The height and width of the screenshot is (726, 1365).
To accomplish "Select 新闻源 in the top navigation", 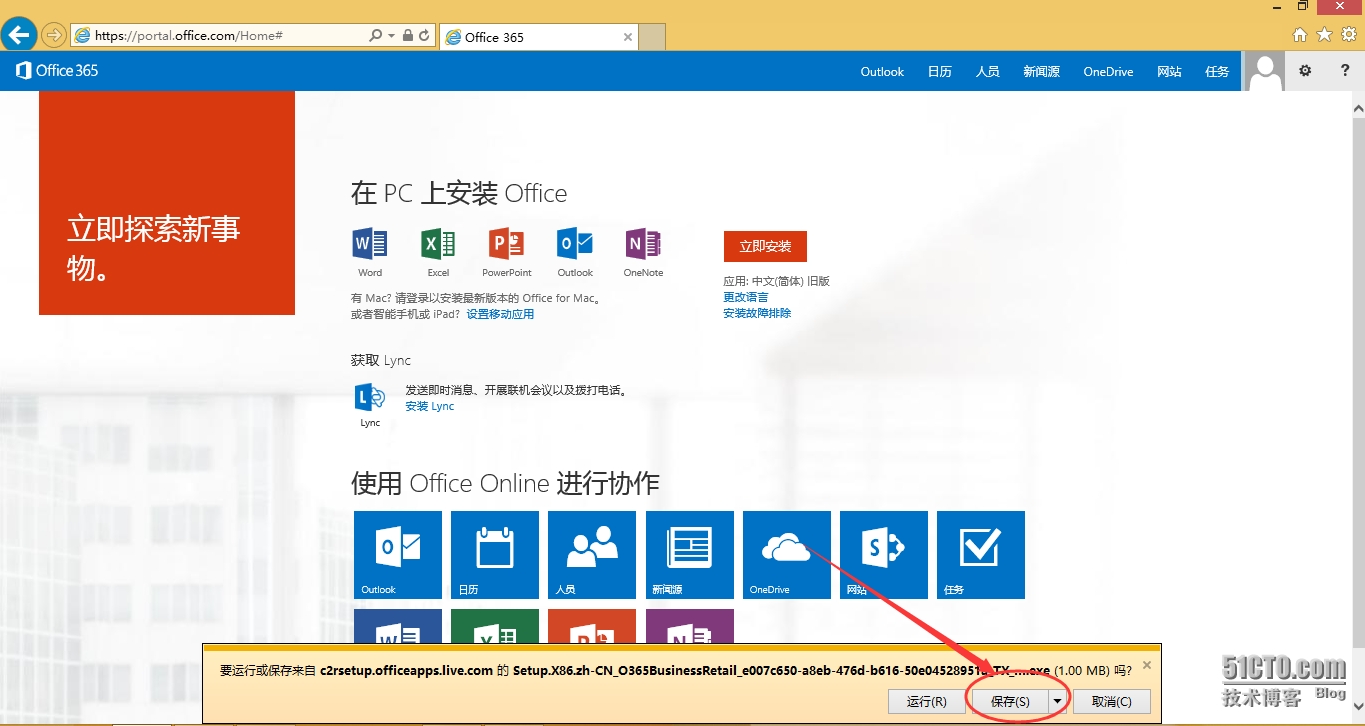I will (x=1041, y=72).
